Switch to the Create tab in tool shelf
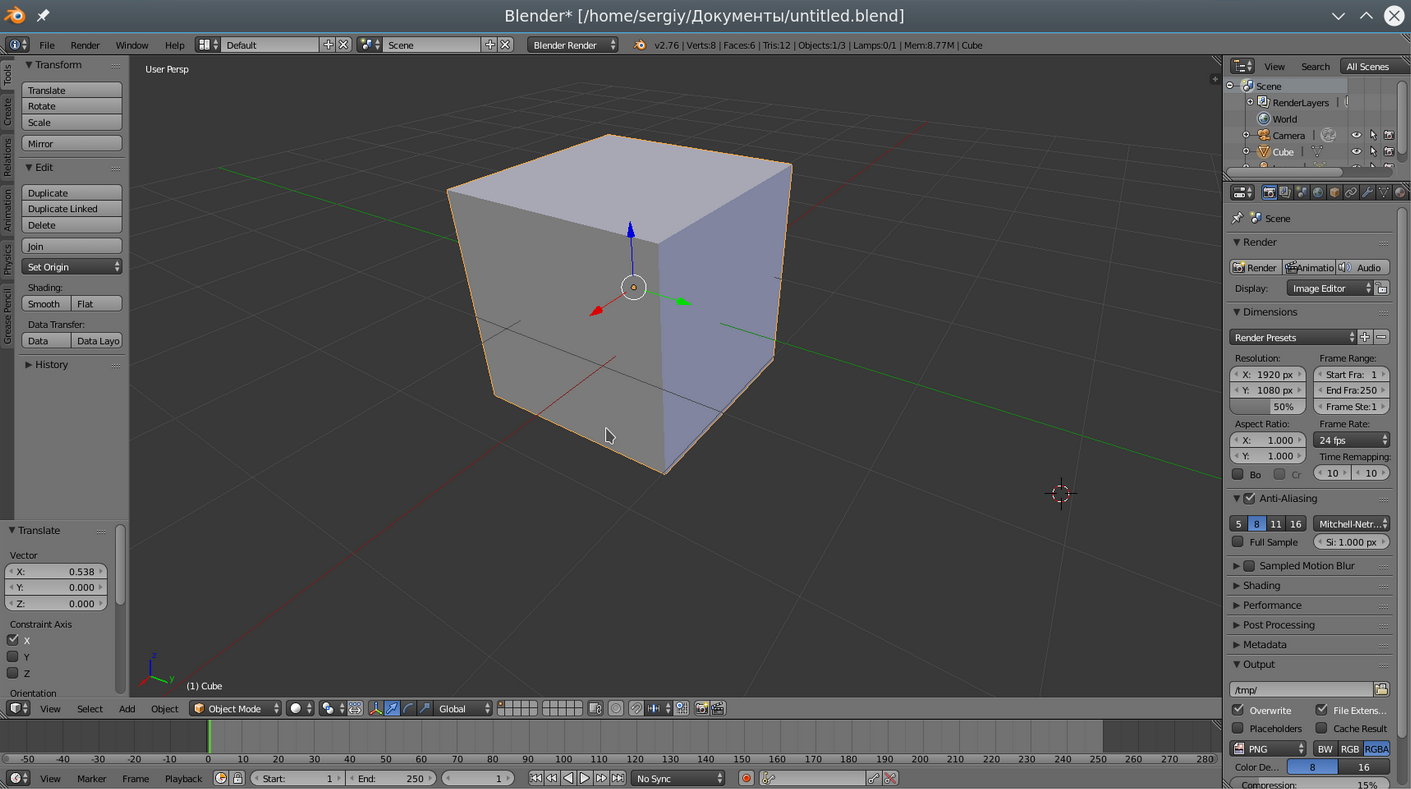1411x789 pixels. pos(7,112)
